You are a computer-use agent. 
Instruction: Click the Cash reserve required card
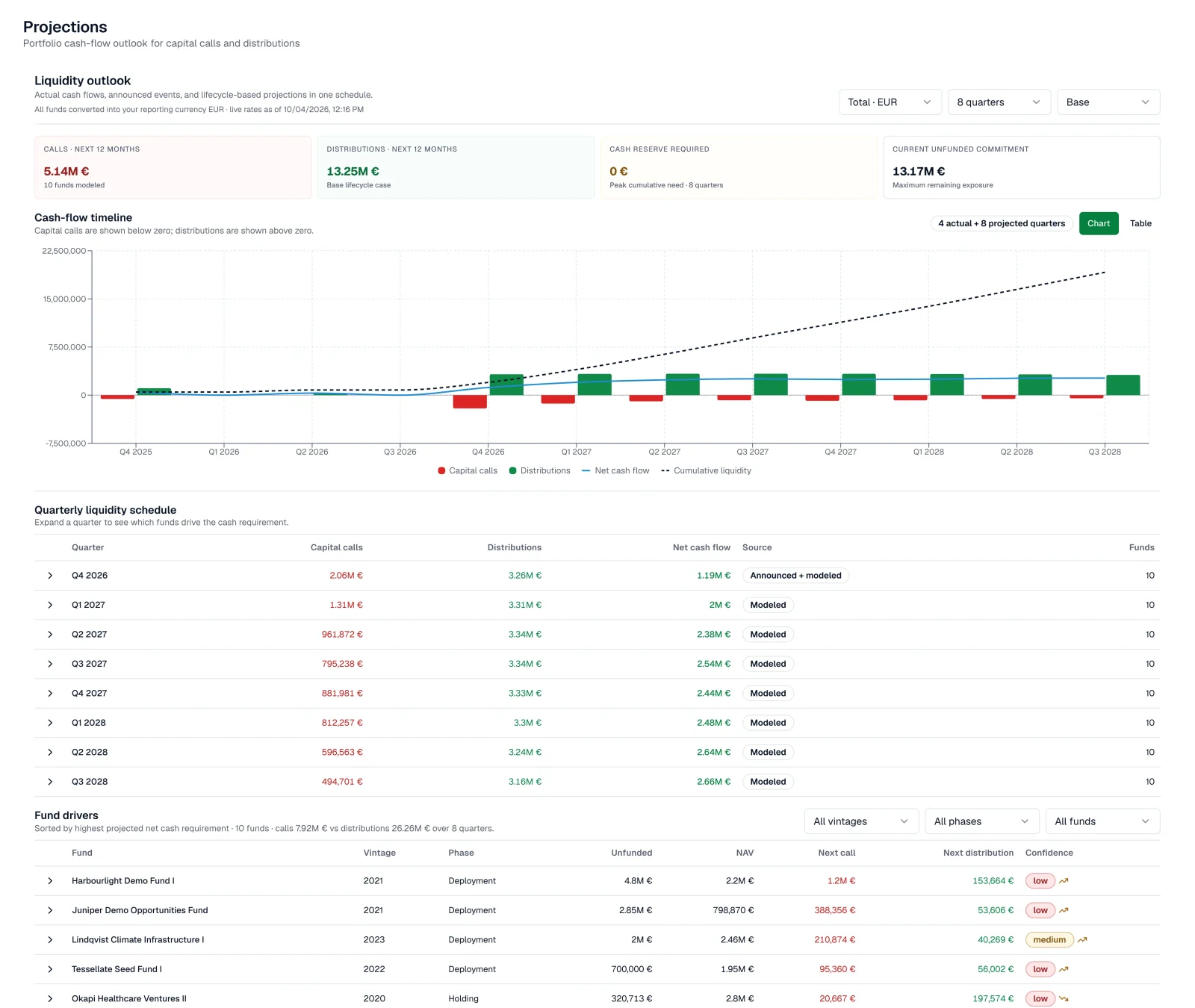[x=739, y=167]
